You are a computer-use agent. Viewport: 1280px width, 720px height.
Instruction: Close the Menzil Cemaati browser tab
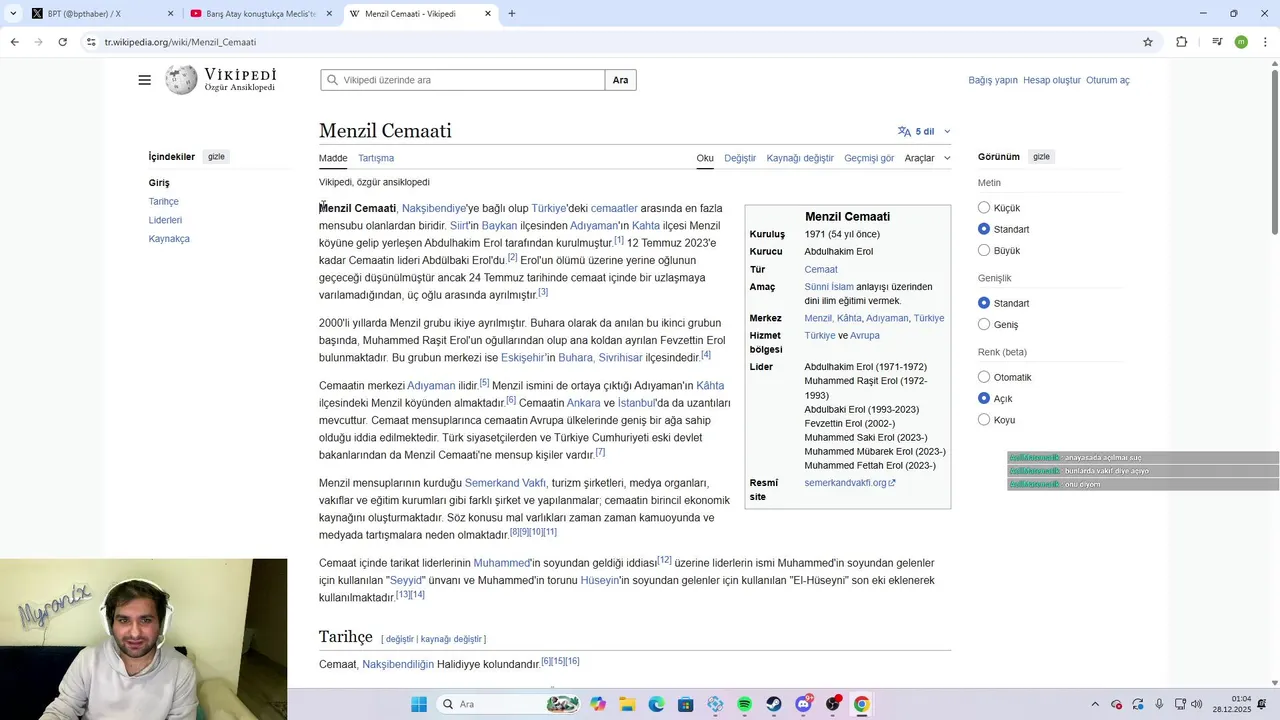pyautogui.click(x=488, y=14)
